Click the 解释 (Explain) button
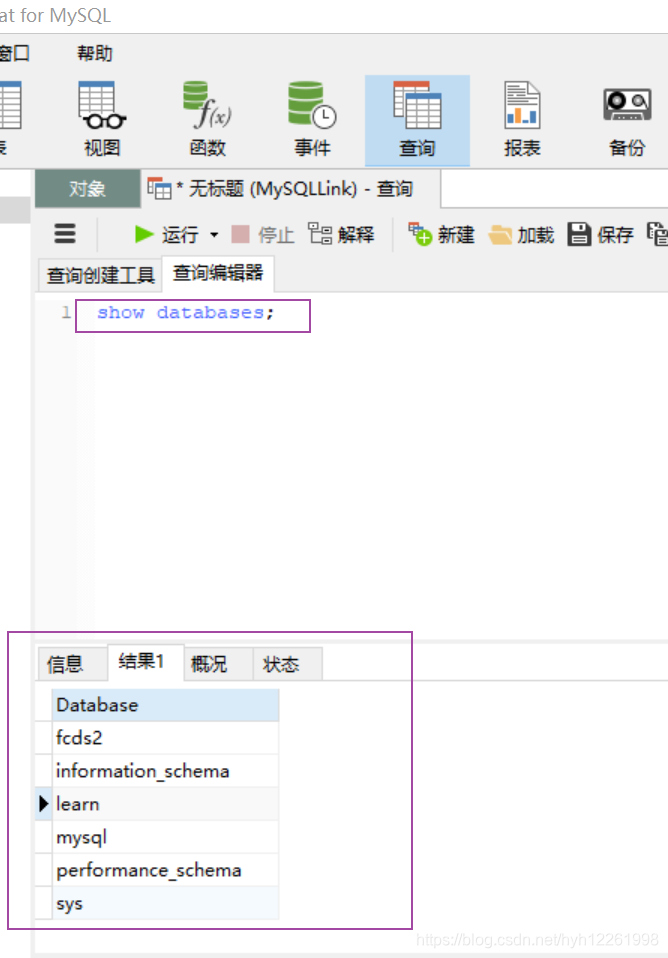The width and height of the screenshot is (668, 958). tap(341, 234)
